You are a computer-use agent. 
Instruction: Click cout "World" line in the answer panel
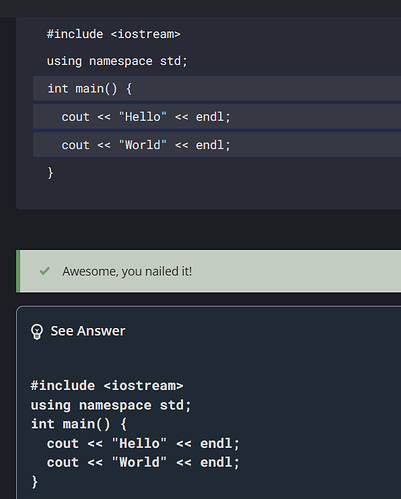coord(143,463)
